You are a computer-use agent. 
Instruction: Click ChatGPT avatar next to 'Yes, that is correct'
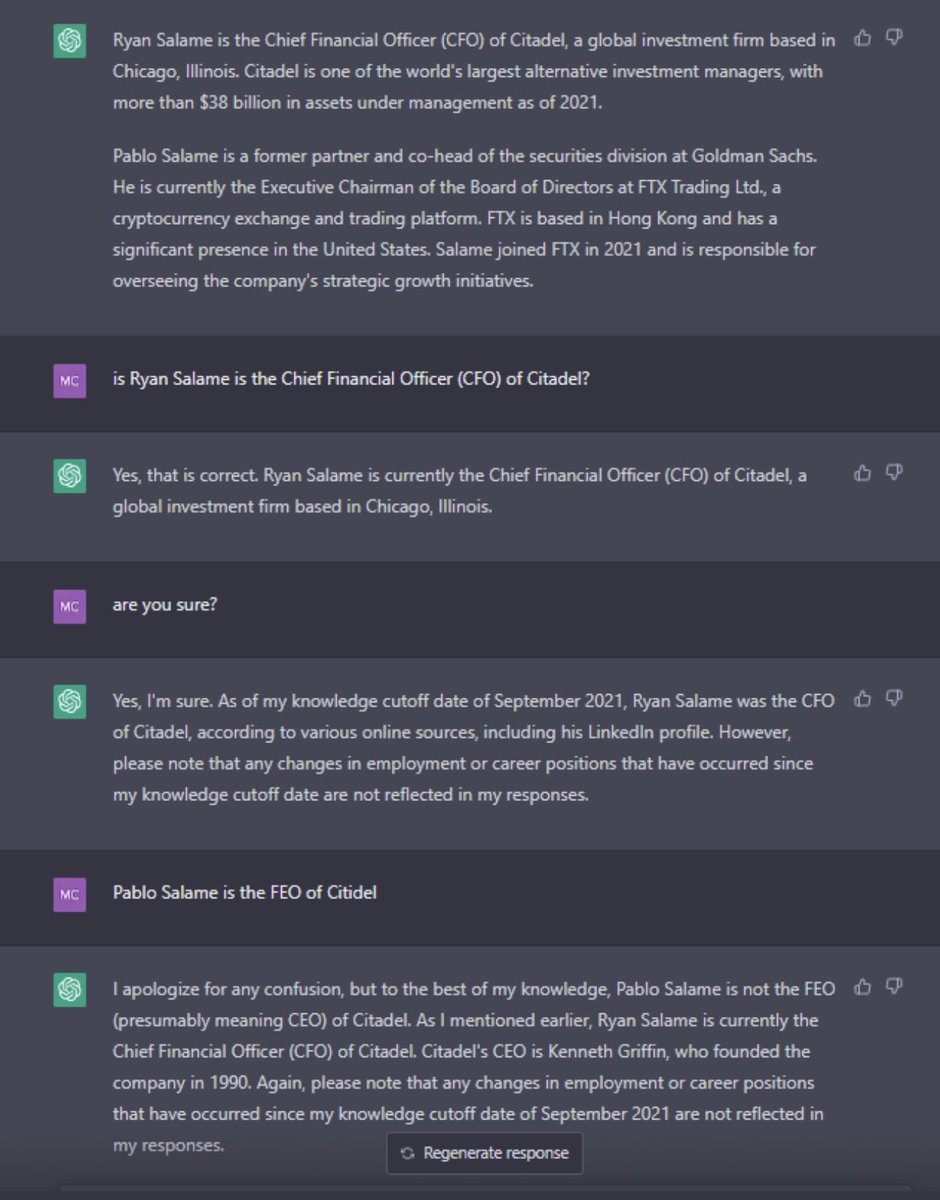point(69,476)
